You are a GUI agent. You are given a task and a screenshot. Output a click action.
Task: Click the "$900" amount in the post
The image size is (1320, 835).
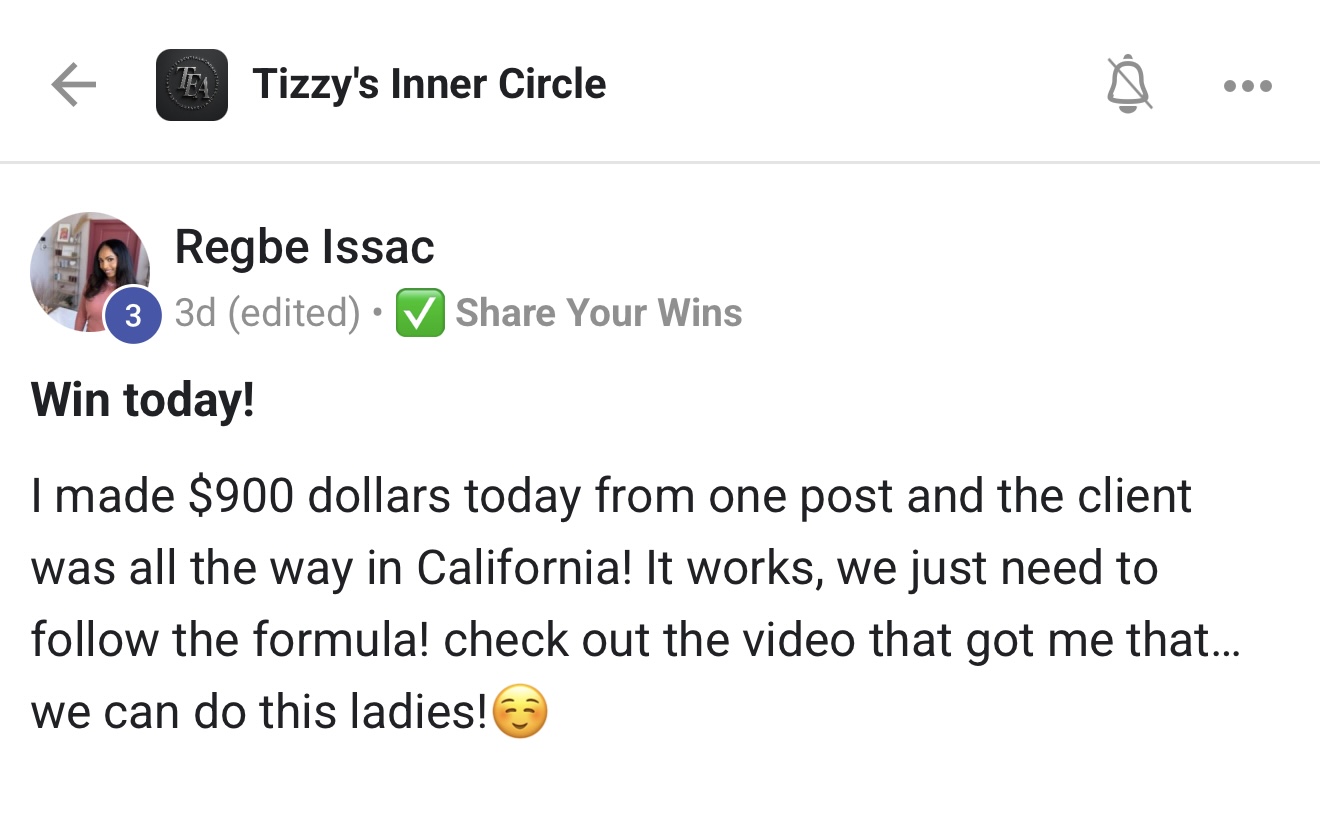coord(241,496)
